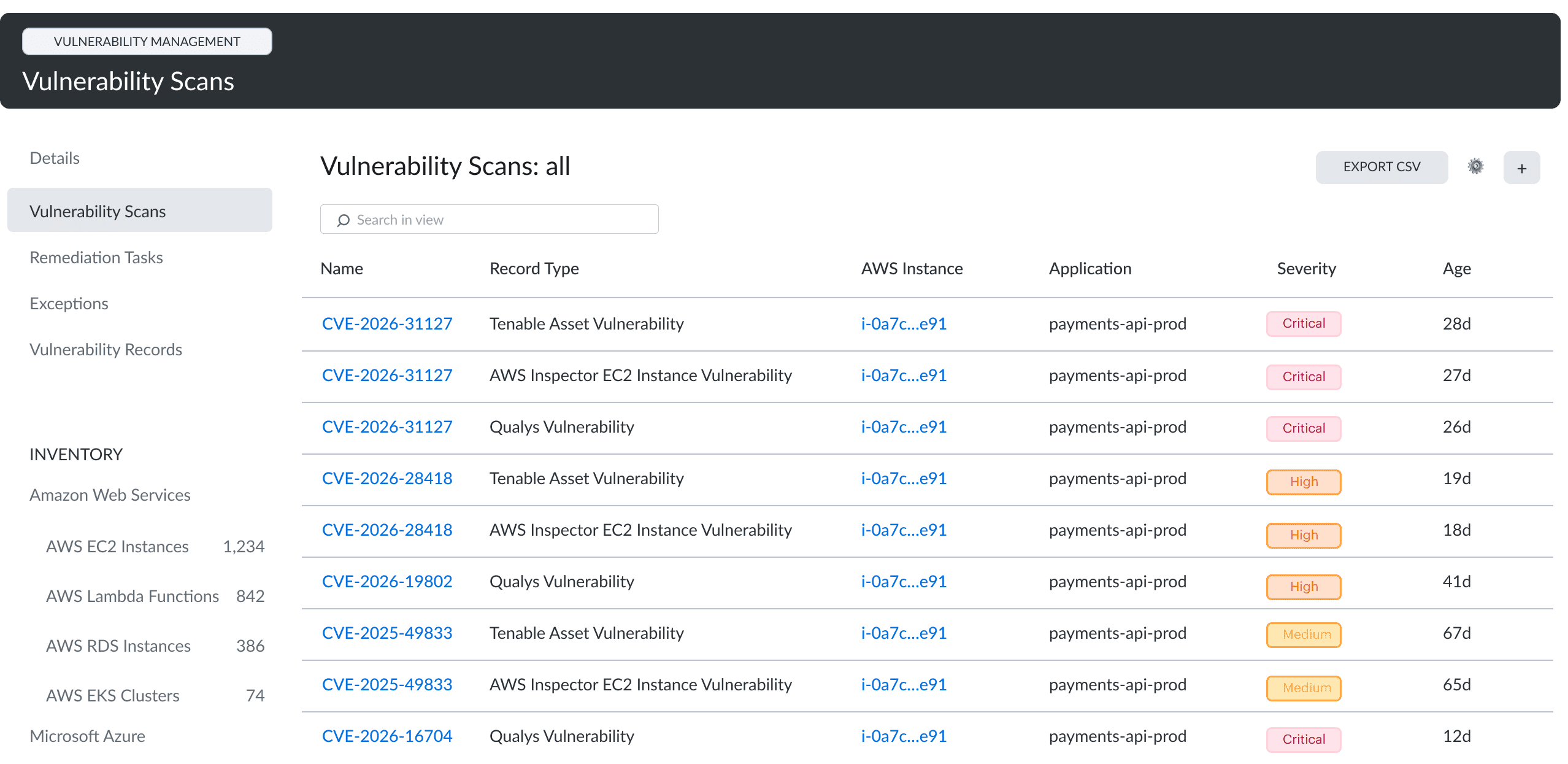
Task: Click the plus add button
Action: point(1521,168)
